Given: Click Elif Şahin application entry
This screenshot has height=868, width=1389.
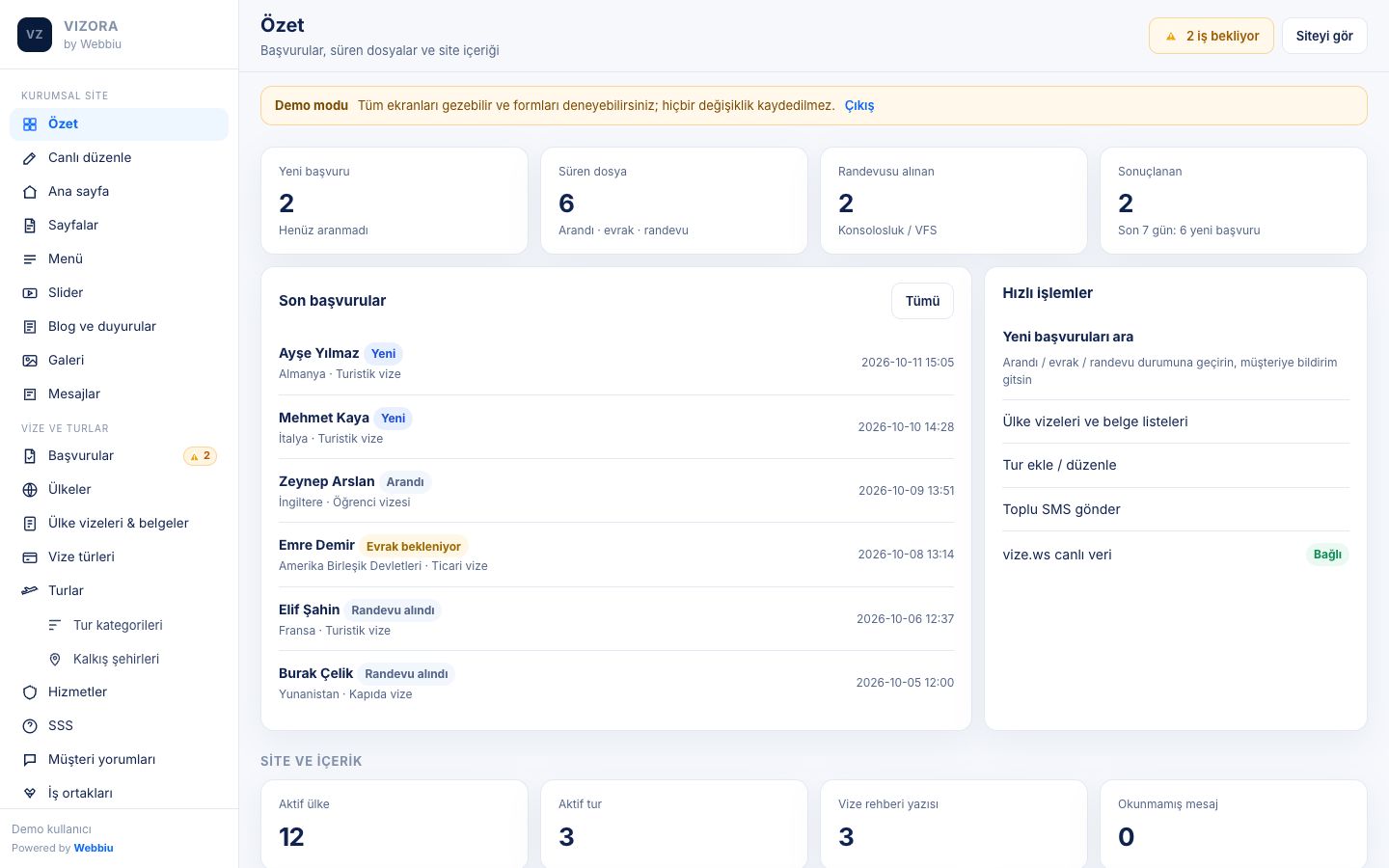Looking at the screenshot, I should [x=616, y=619].
